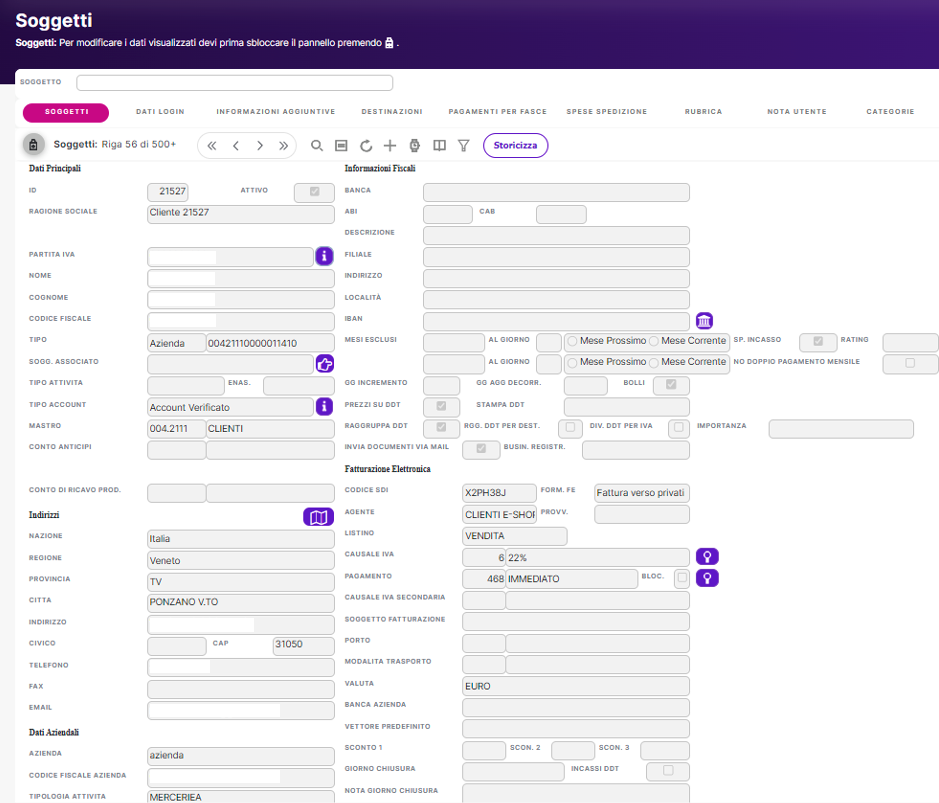Toggle Raggruppa DDT checkbox
The image size is (939, 803).
click(441, 427)
